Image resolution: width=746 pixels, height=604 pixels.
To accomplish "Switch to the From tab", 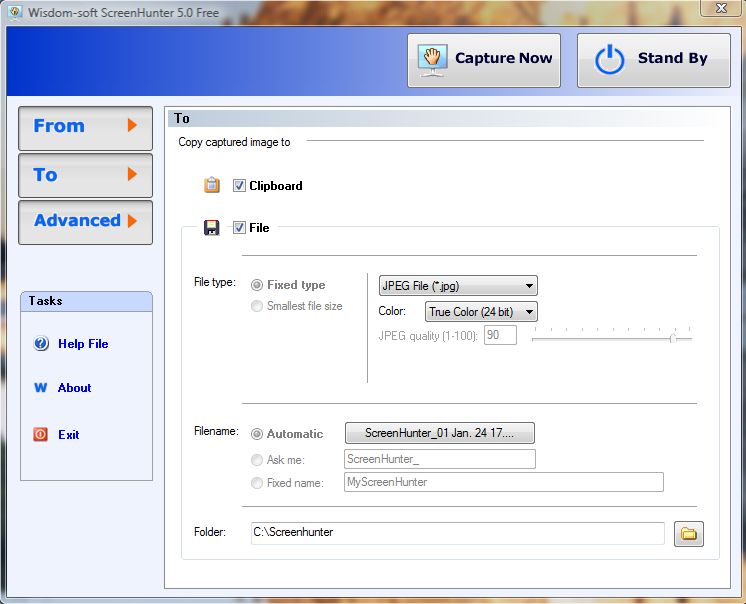I will click(86, 128).
